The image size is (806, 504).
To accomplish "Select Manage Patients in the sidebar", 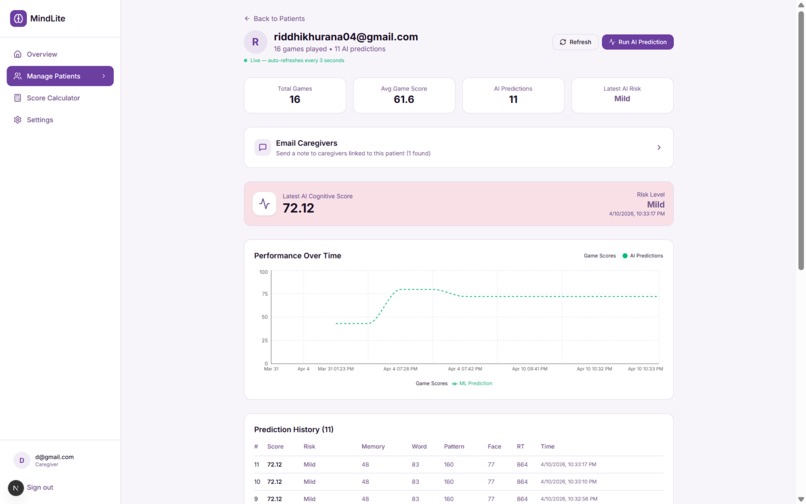I will [x=60, y=76].
